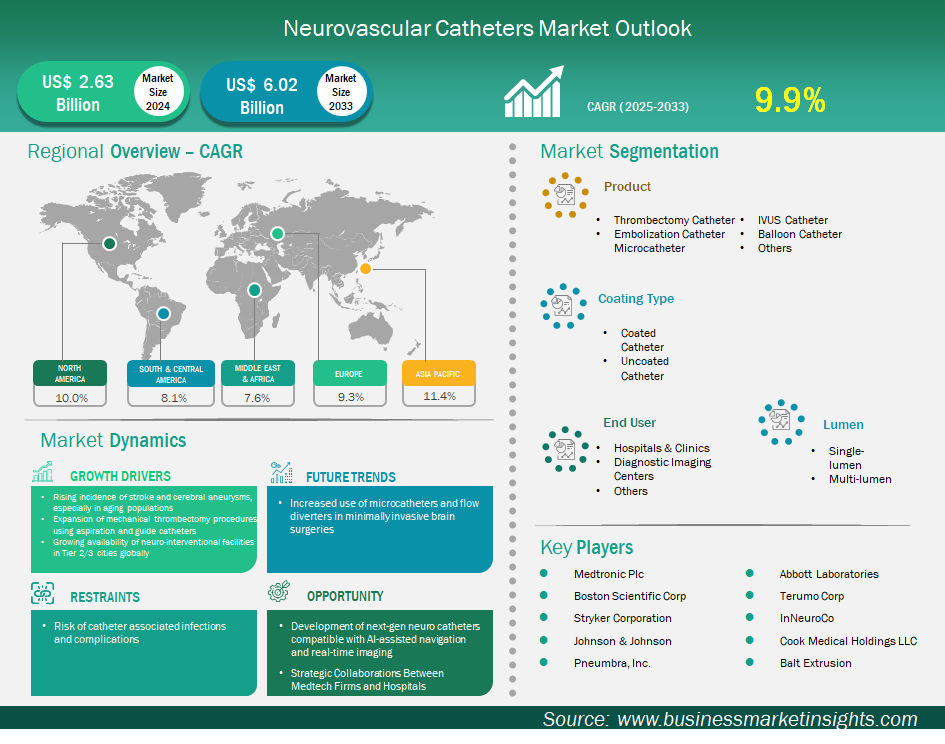Screen dimensions: 945x744
Task: Click the Product segmentation circular icon
Action: 565,195
